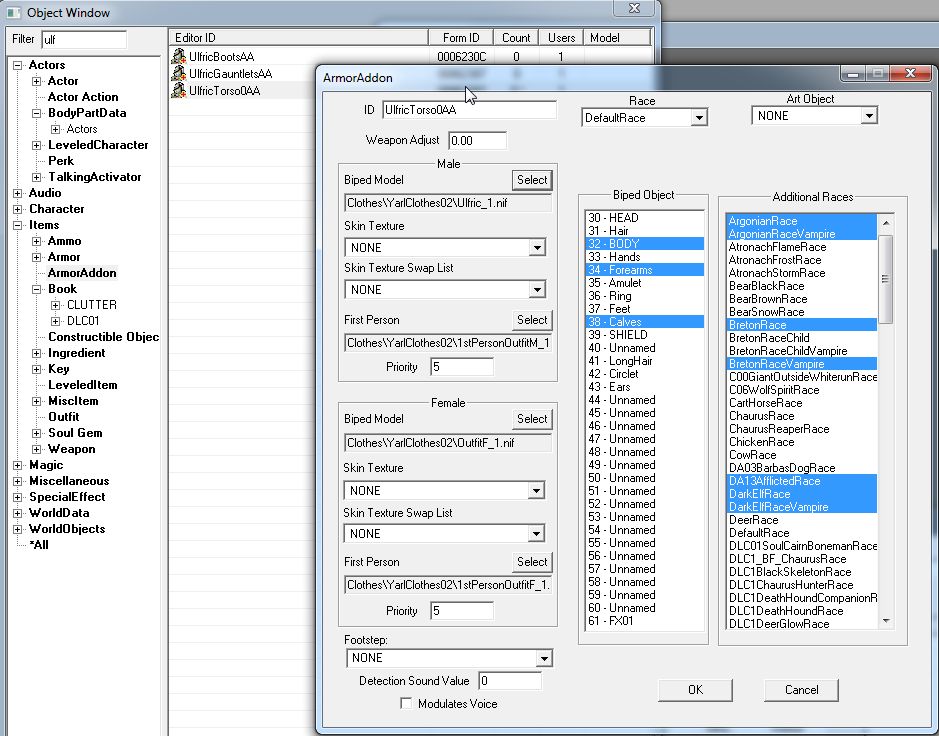
Task: Expand the Character tree node
Action: pyautogui.click(x=18, y=209)
